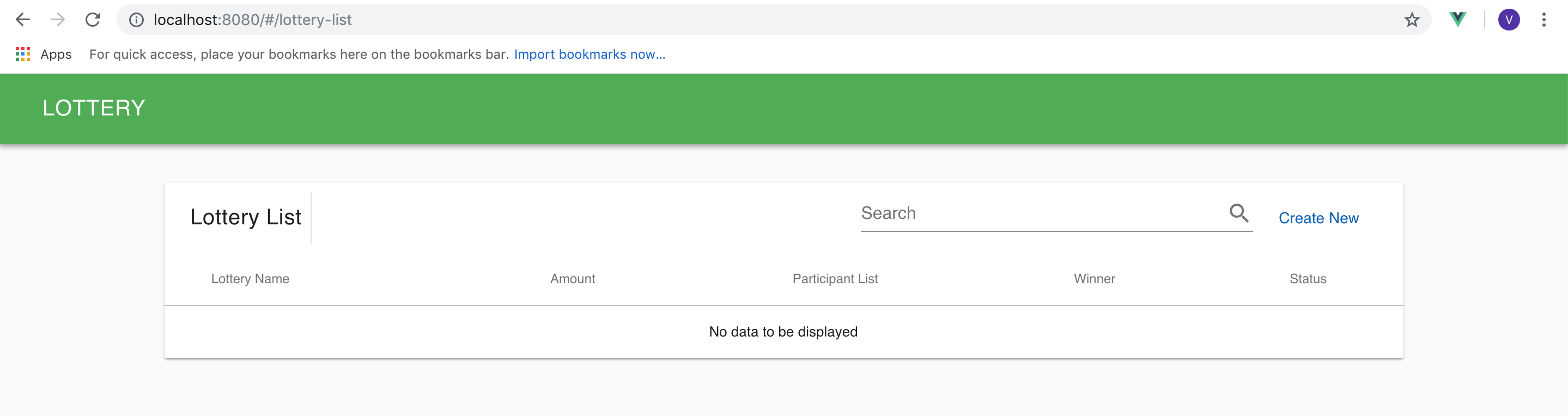The height and width of the screenshot is (416, 1568).
Task: Click Create New lottery link
Action: tap(1318, 218)
